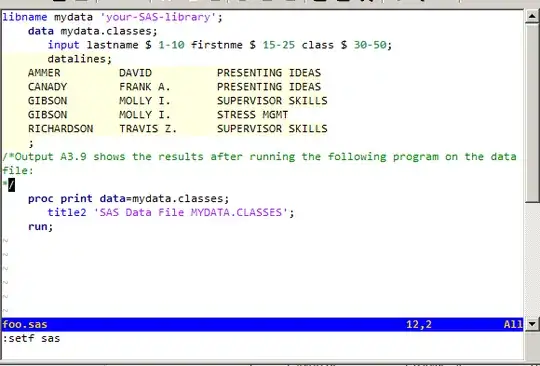Click the 'title2' keyword
The image size is (540, 366).
tap(67, 212)
